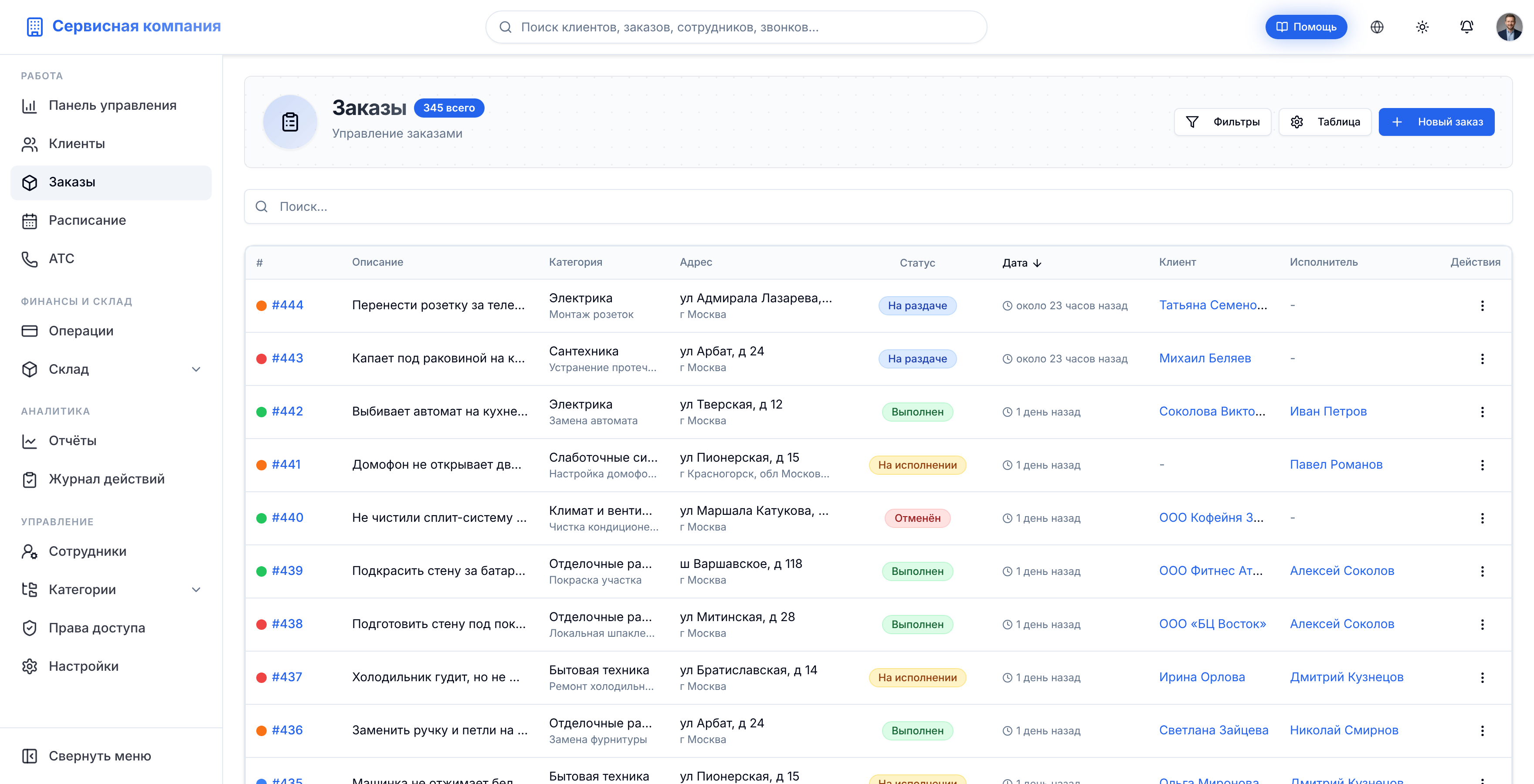Open client ООО «БЦ Восток»
This screenshot has height=784, width=1534.
1212,624
